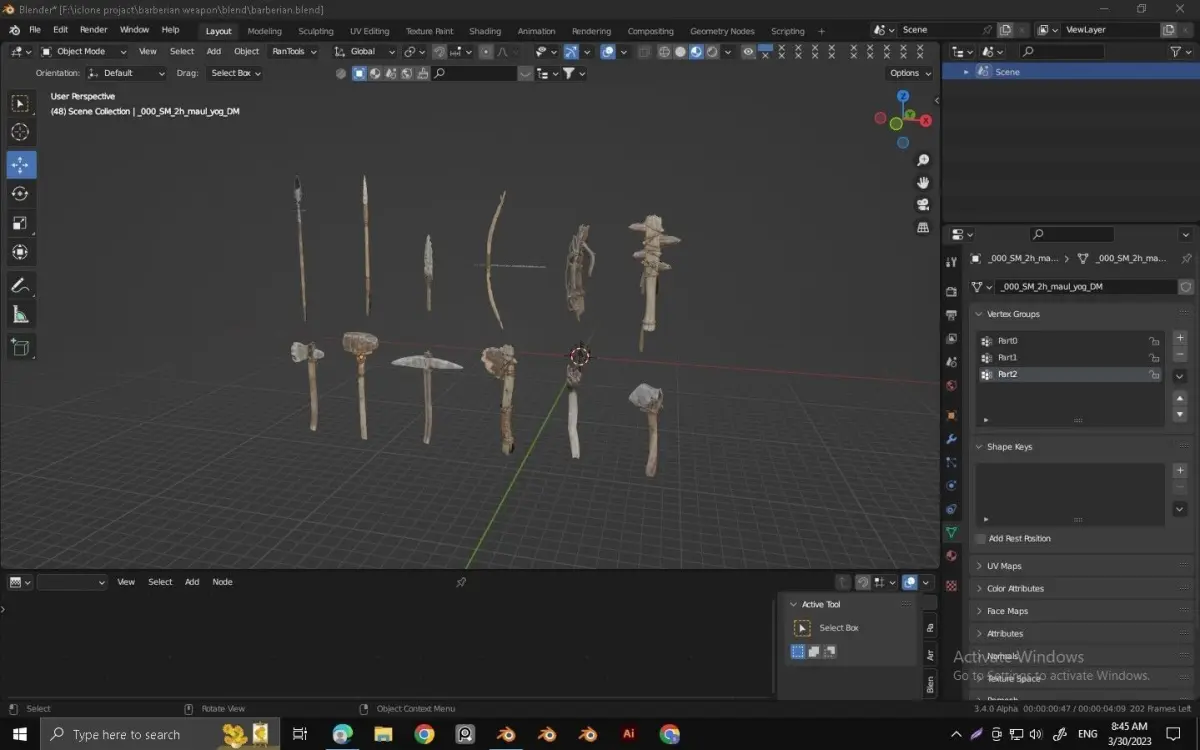1200x750 pixels.
Task: Activate the Rotate tool
Action: click(x=20, y=193)
